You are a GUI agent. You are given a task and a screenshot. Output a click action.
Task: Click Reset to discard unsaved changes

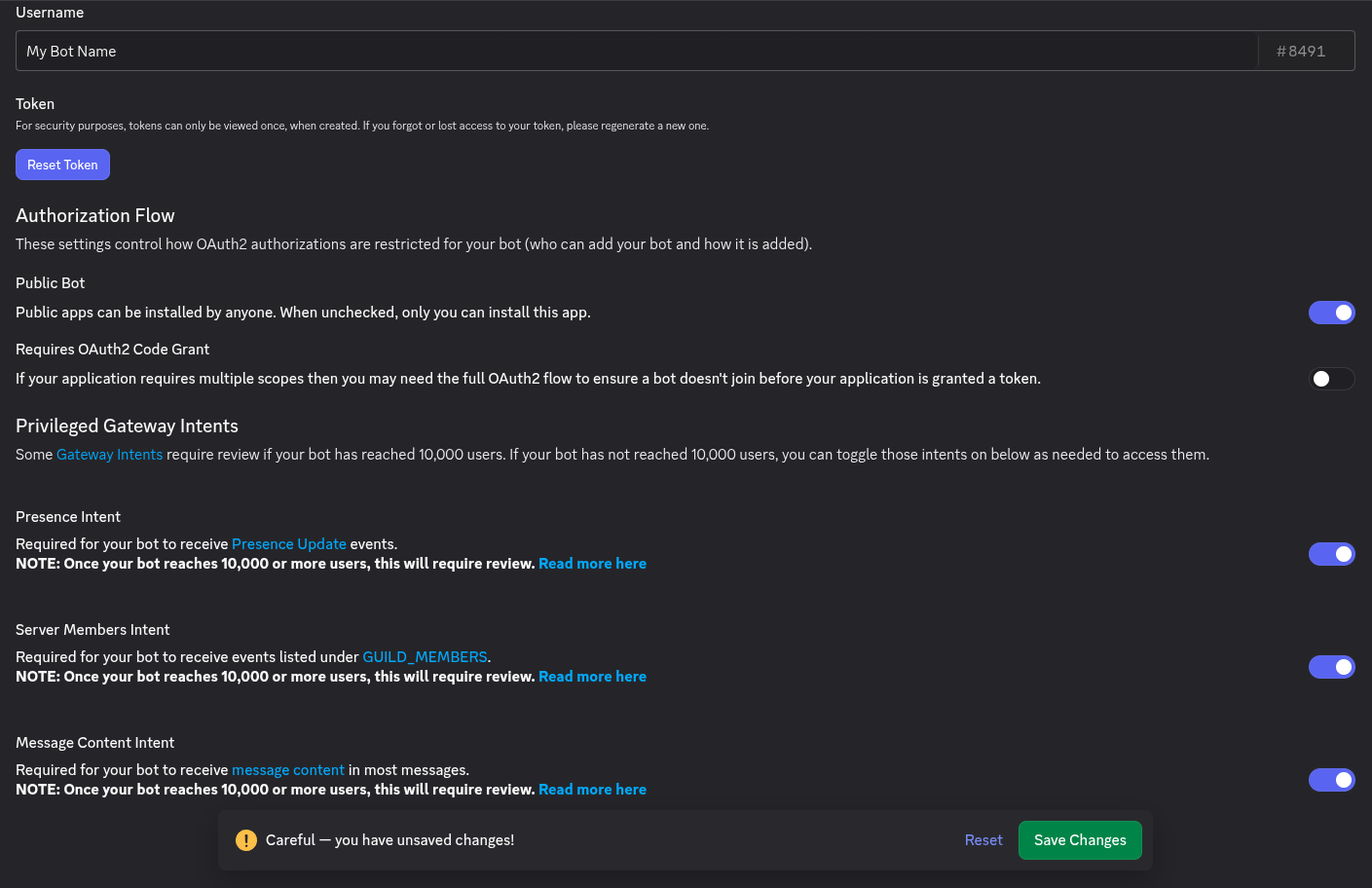pos(983,840)
